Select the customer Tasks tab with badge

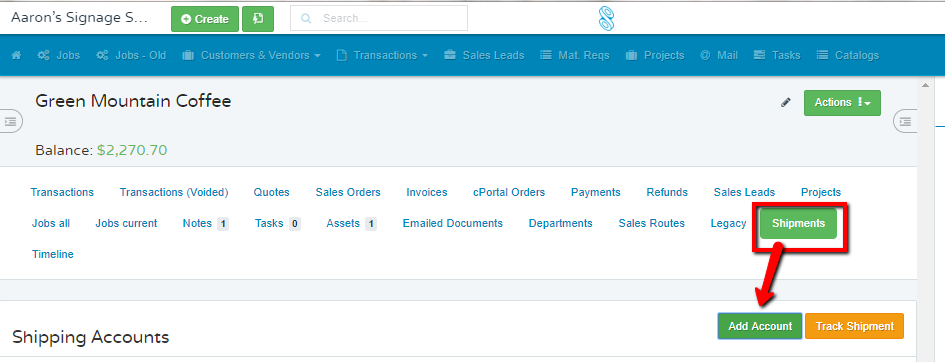[x=278, y=223]
